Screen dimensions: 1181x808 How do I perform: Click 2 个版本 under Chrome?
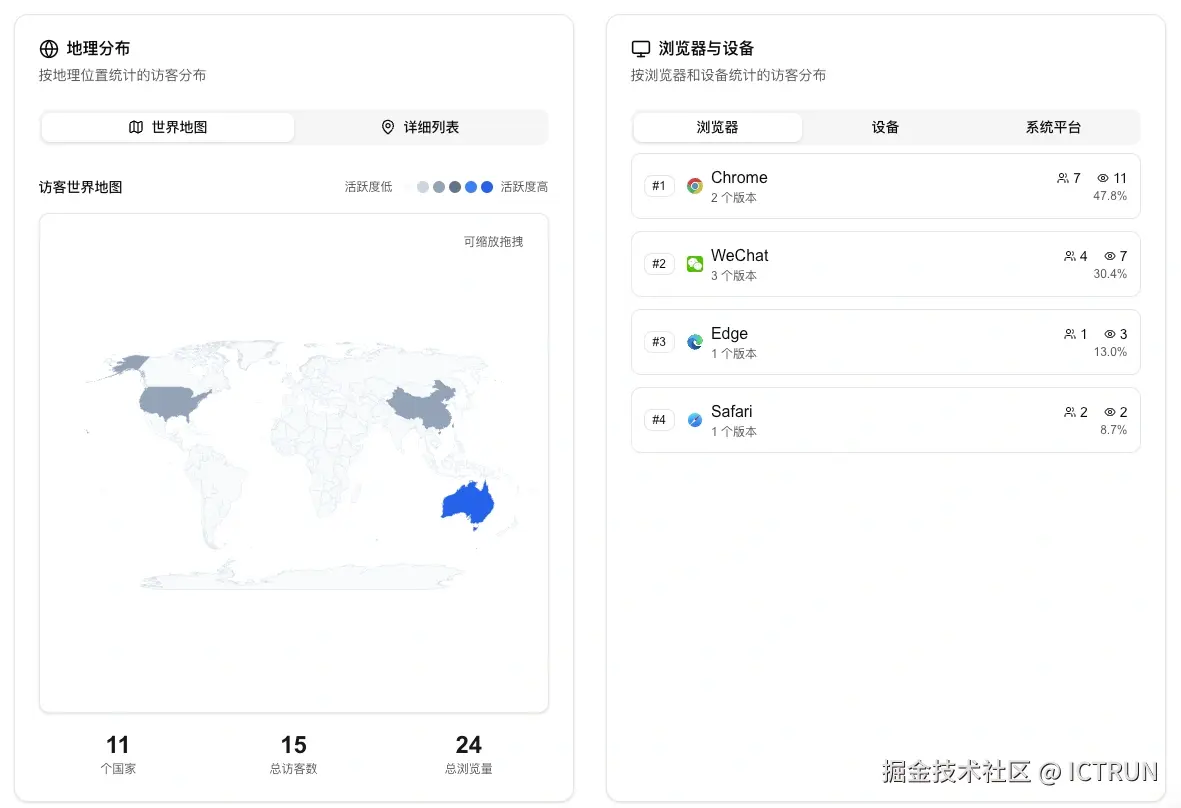pos(734,198)
